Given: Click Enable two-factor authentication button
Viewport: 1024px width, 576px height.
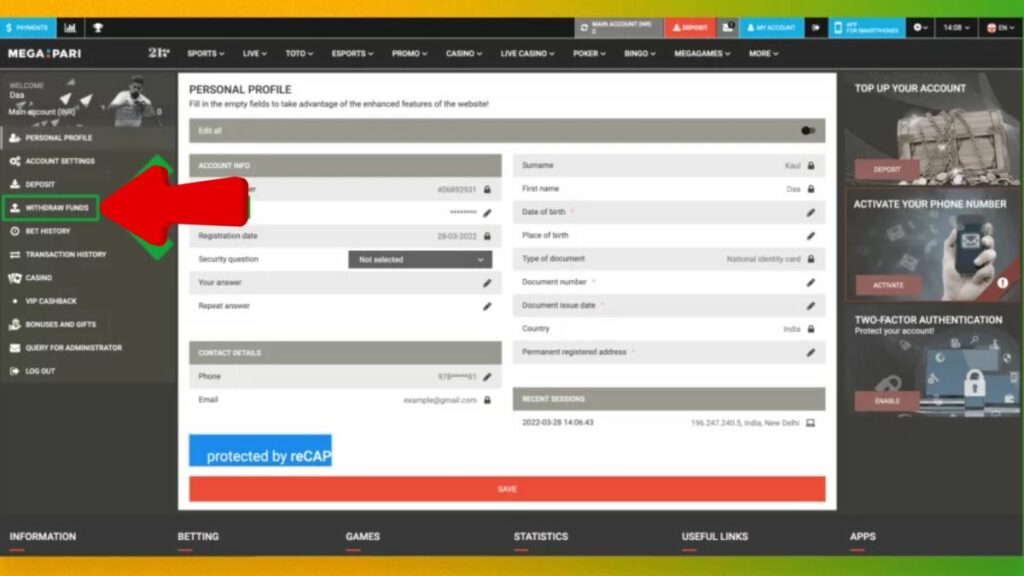Looking at the screenshot, I should [x=887, y=400].
